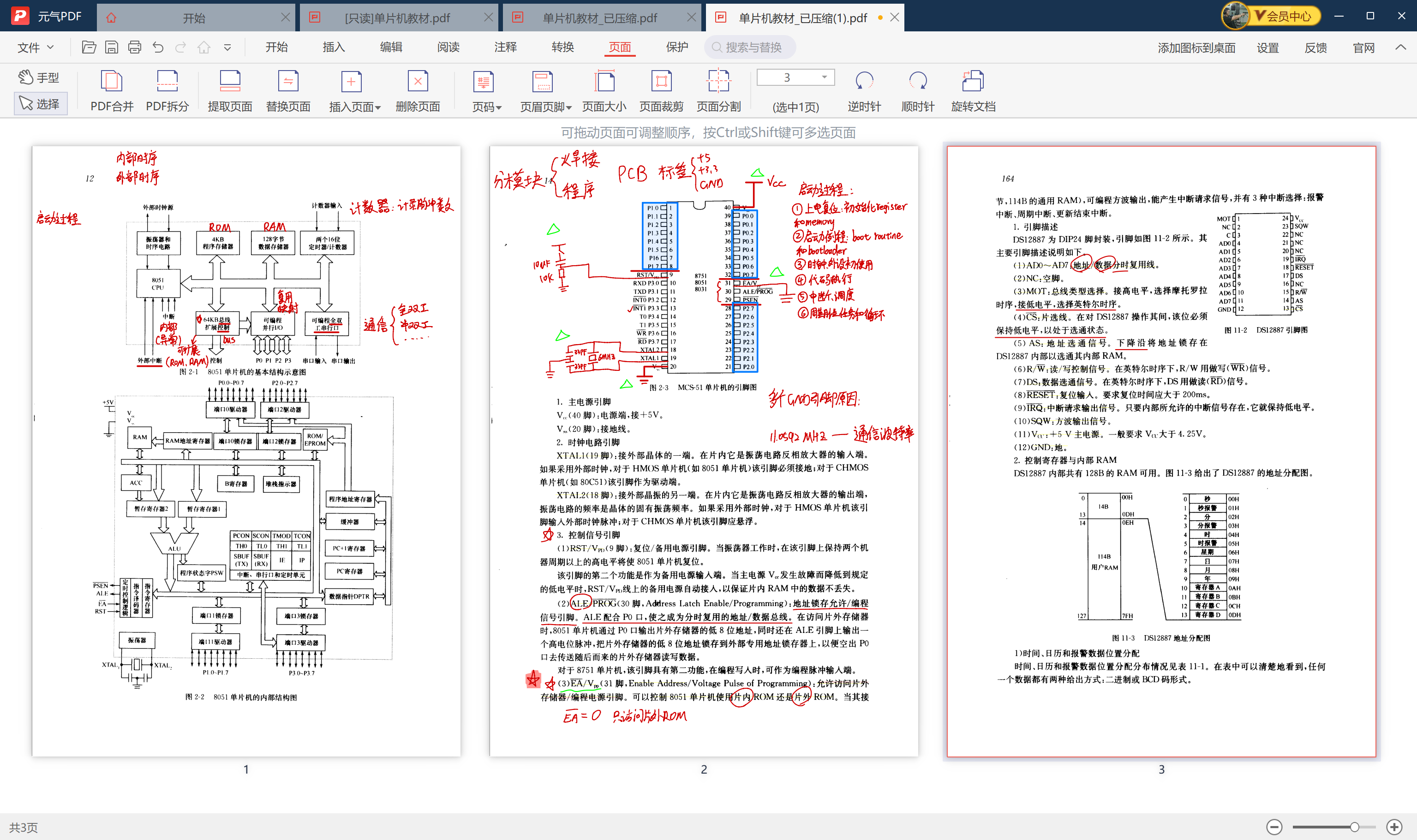
Task: Select page 2 thumbnail
Action: [704, 451]
